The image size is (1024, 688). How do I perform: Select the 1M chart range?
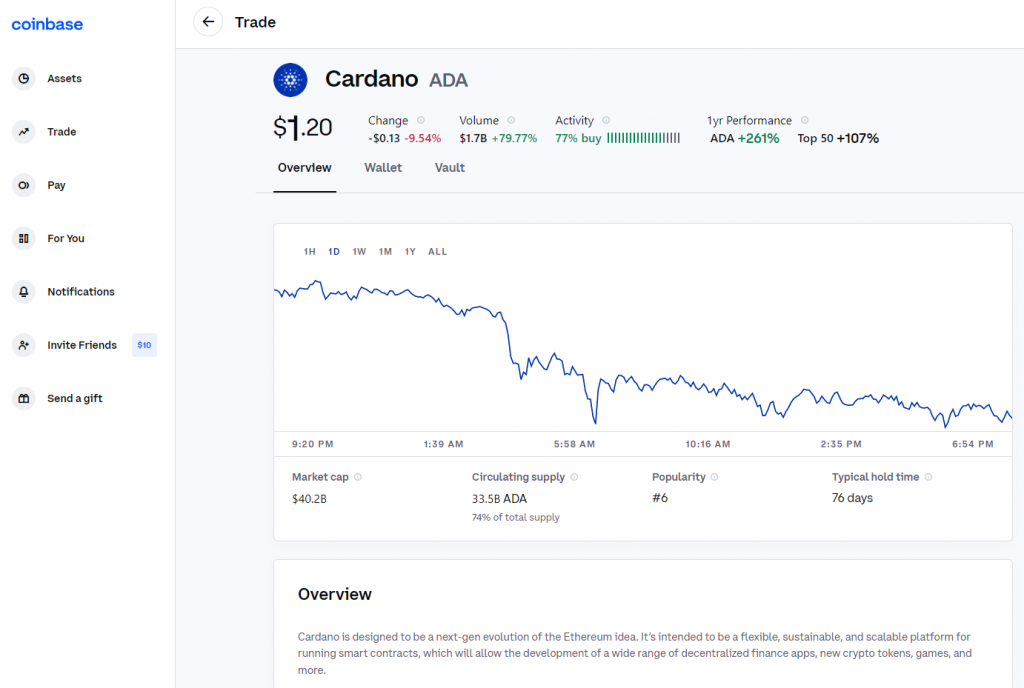click(x=385, y=251)
